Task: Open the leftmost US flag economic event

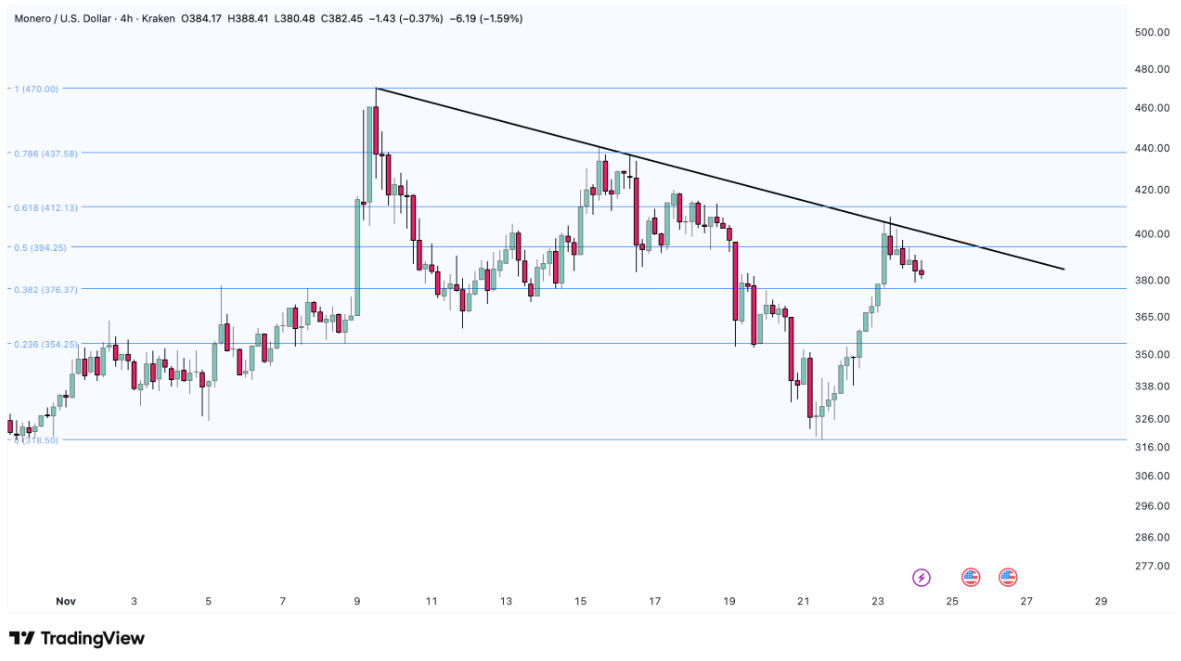Action: (x=970, y=577)
